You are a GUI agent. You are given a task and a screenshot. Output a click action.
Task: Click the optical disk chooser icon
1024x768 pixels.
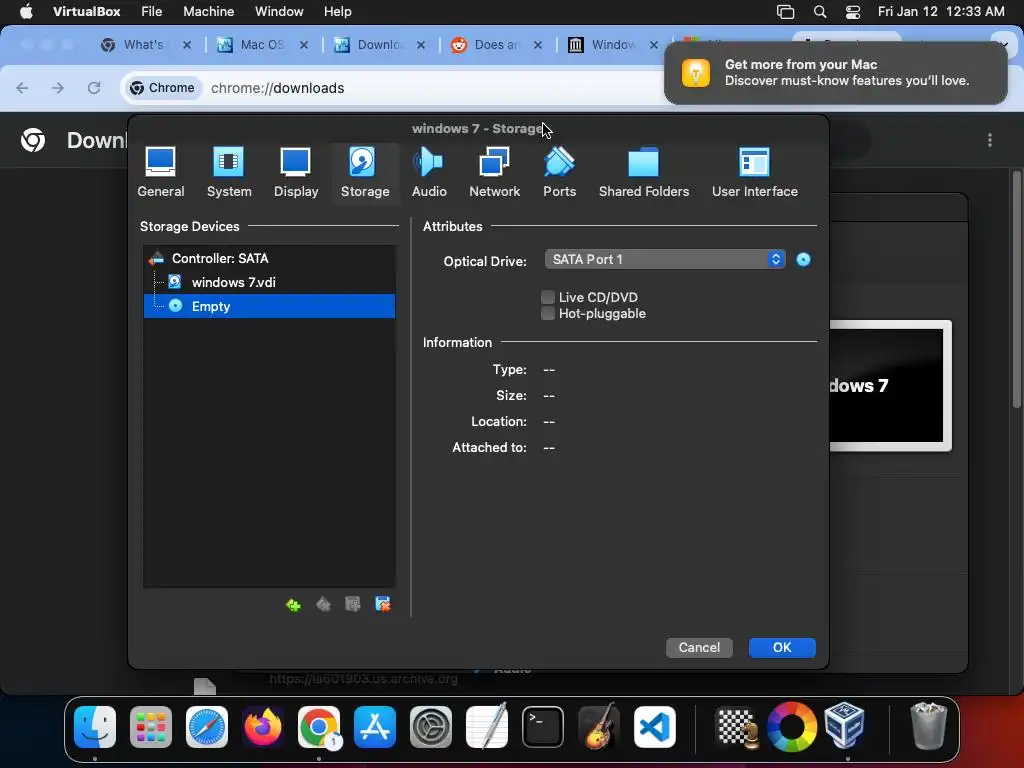tap(803, 260)
